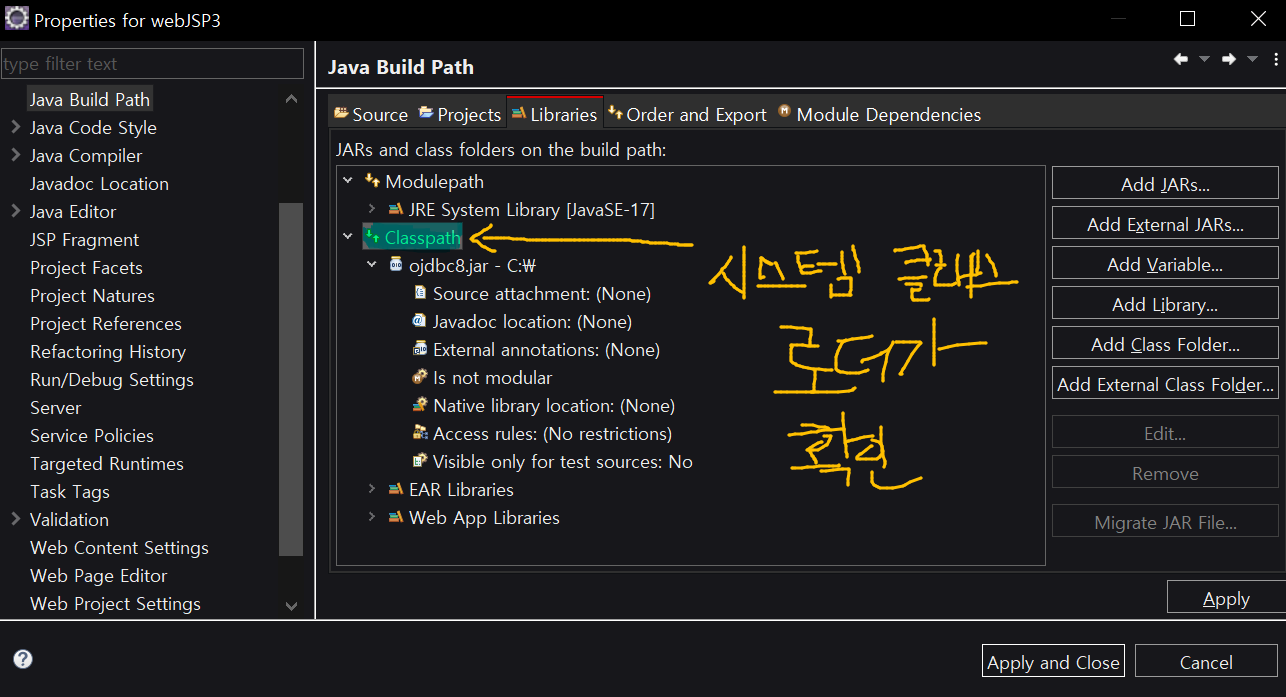Open the three-dot view menu

pos(1276,59)
